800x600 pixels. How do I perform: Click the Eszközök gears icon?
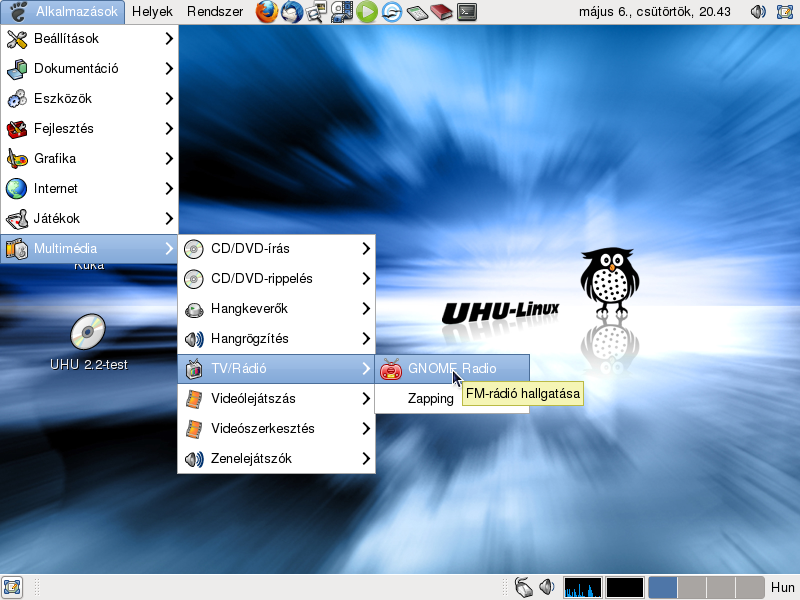coord(17,98)
